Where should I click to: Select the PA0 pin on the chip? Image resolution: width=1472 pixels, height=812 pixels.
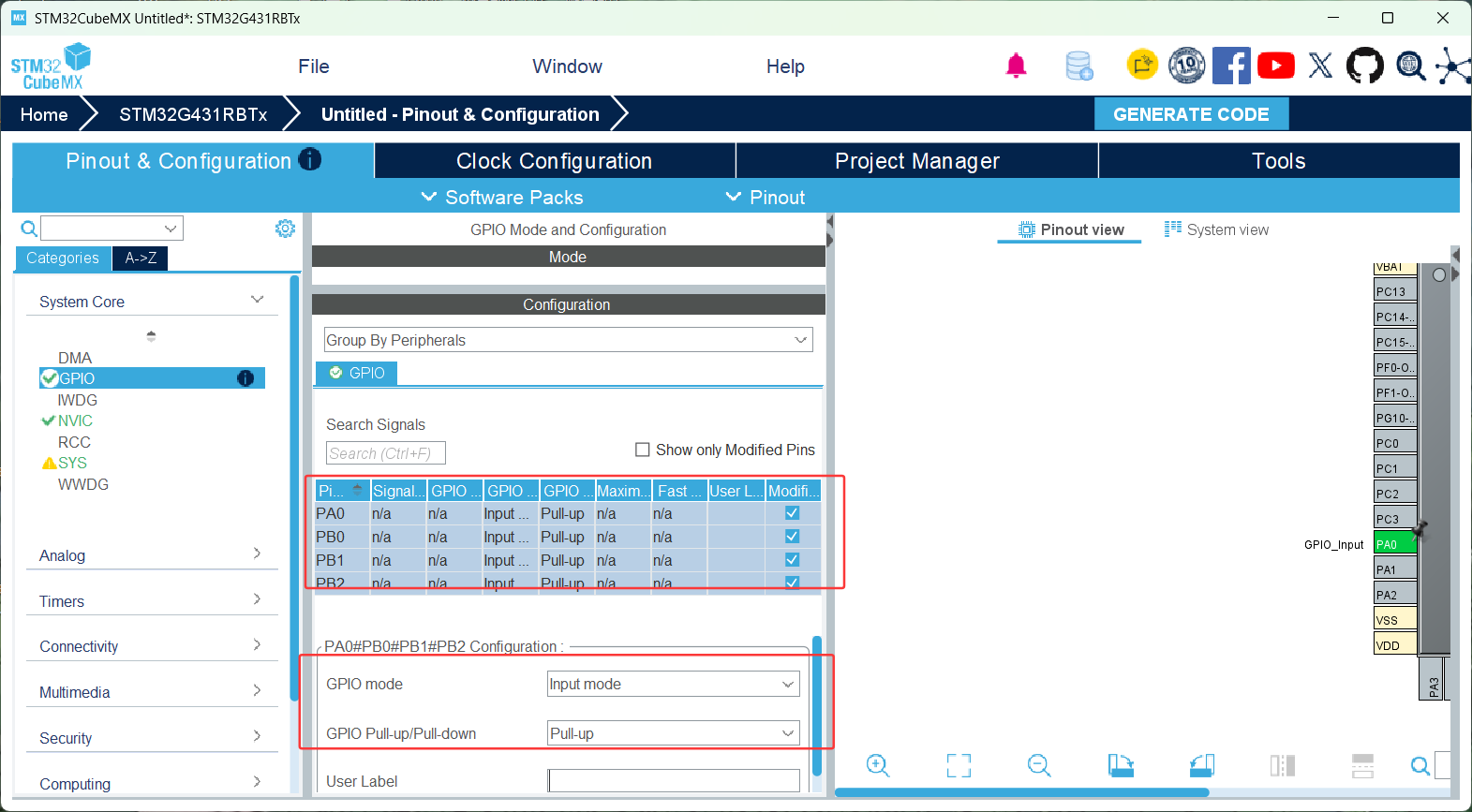pyautogui.click(x=1395, y=544)
